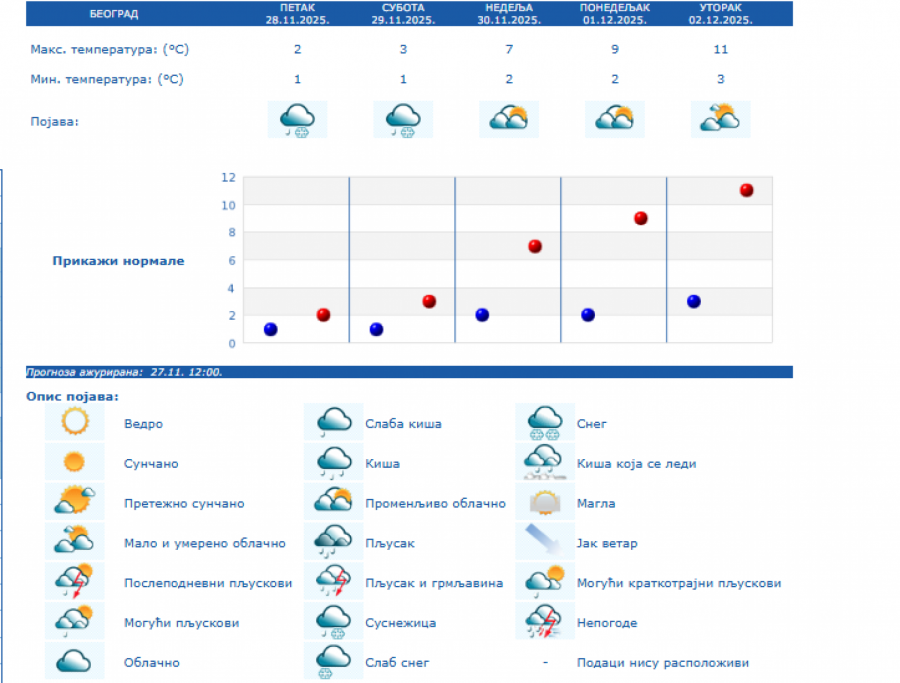Click the Непогоде storm legend icon

click(x=545, y=622)
